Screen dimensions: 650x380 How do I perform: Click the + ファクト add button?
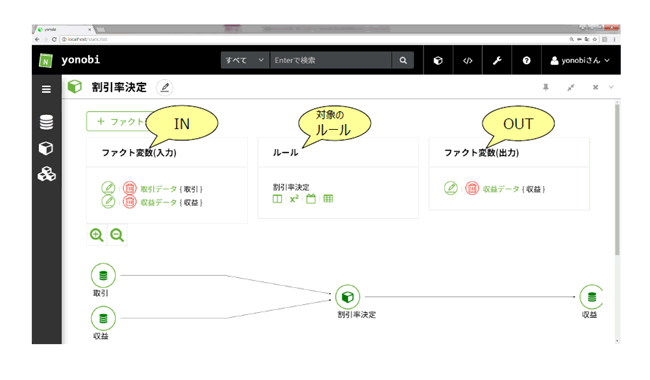click(120, 121)
